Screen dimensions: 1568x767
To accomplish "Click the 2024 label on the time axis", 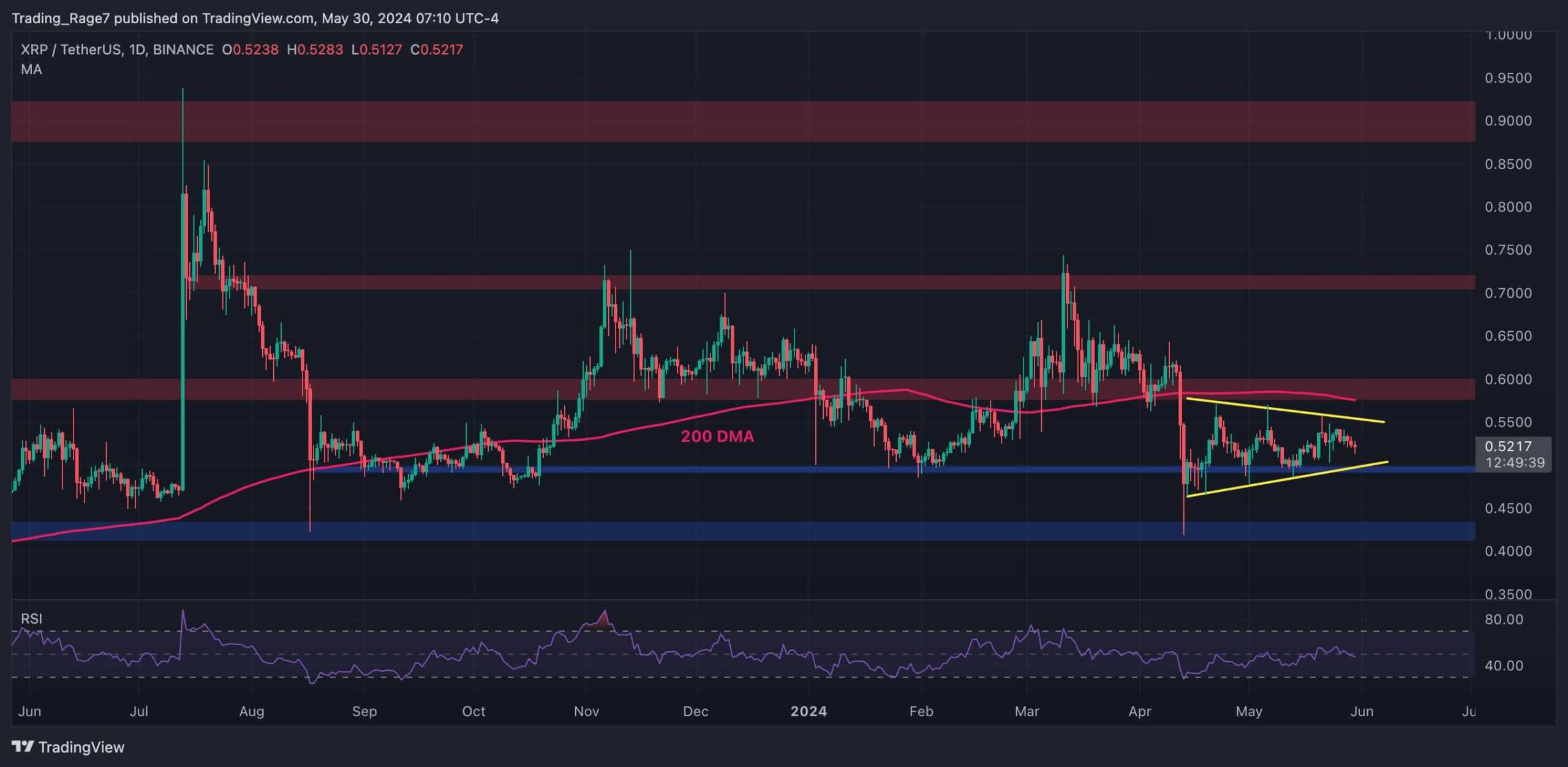I will (x=810, y=712).
